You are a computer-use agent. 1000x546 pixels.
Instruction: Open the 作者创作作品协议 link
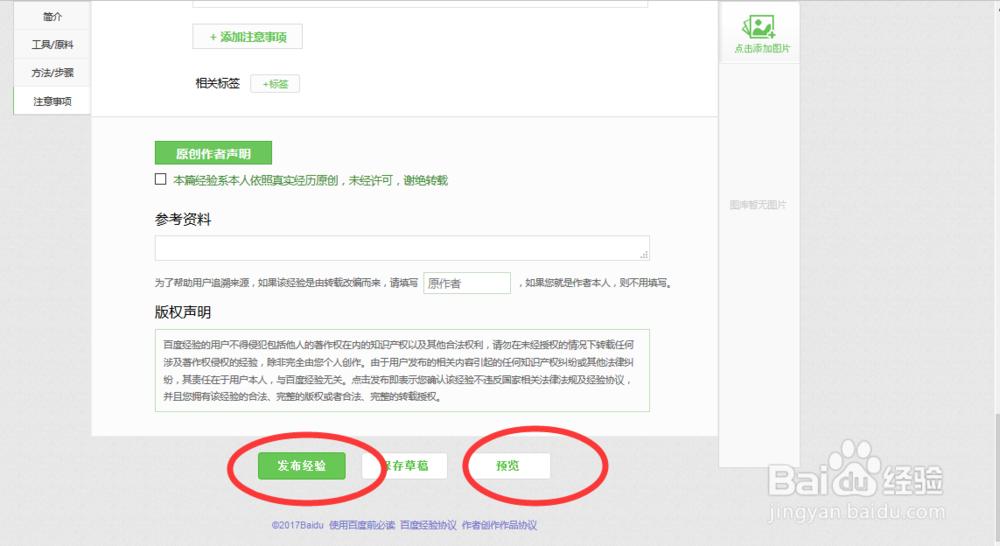[499, 525]
